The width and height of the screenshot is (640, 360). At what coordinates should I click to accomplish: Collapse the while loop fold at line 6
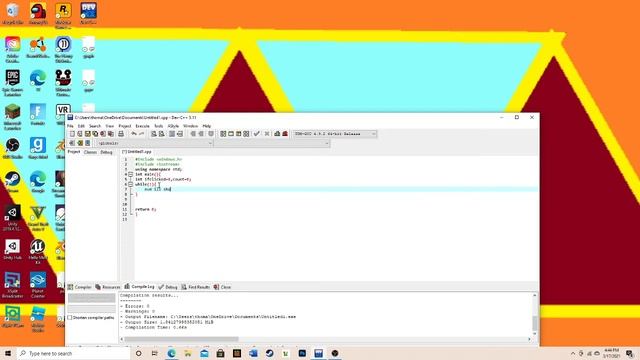click(131, 184)
